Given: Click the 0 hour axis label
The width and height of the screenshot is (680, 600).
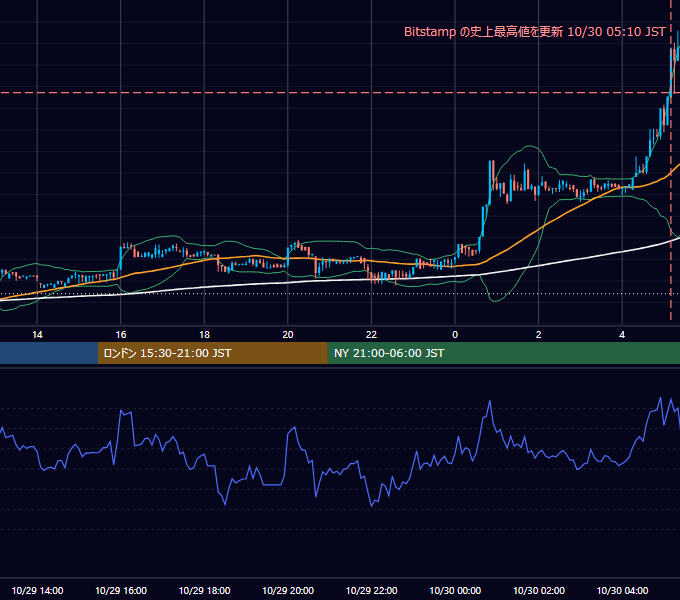Looking at the screenshot, I should [x=455, y=335].
